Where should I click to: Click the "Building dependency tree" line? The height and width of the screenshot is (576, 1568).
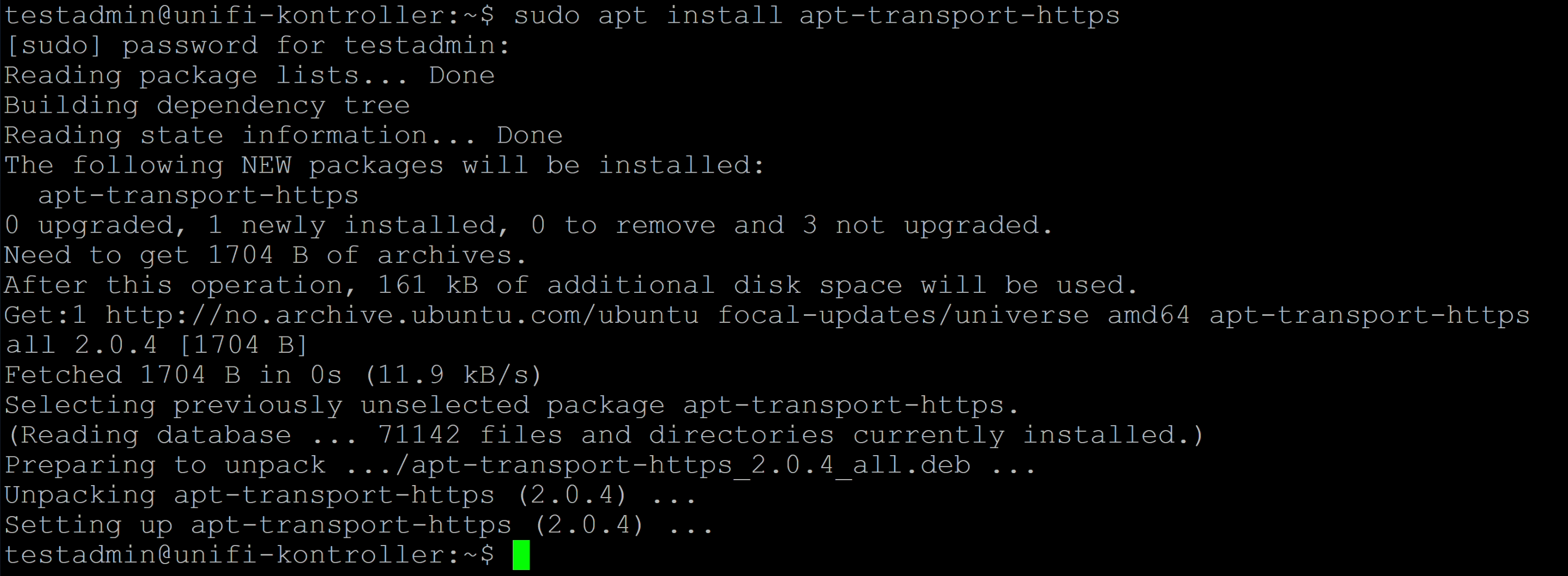(x=207, y=105)
